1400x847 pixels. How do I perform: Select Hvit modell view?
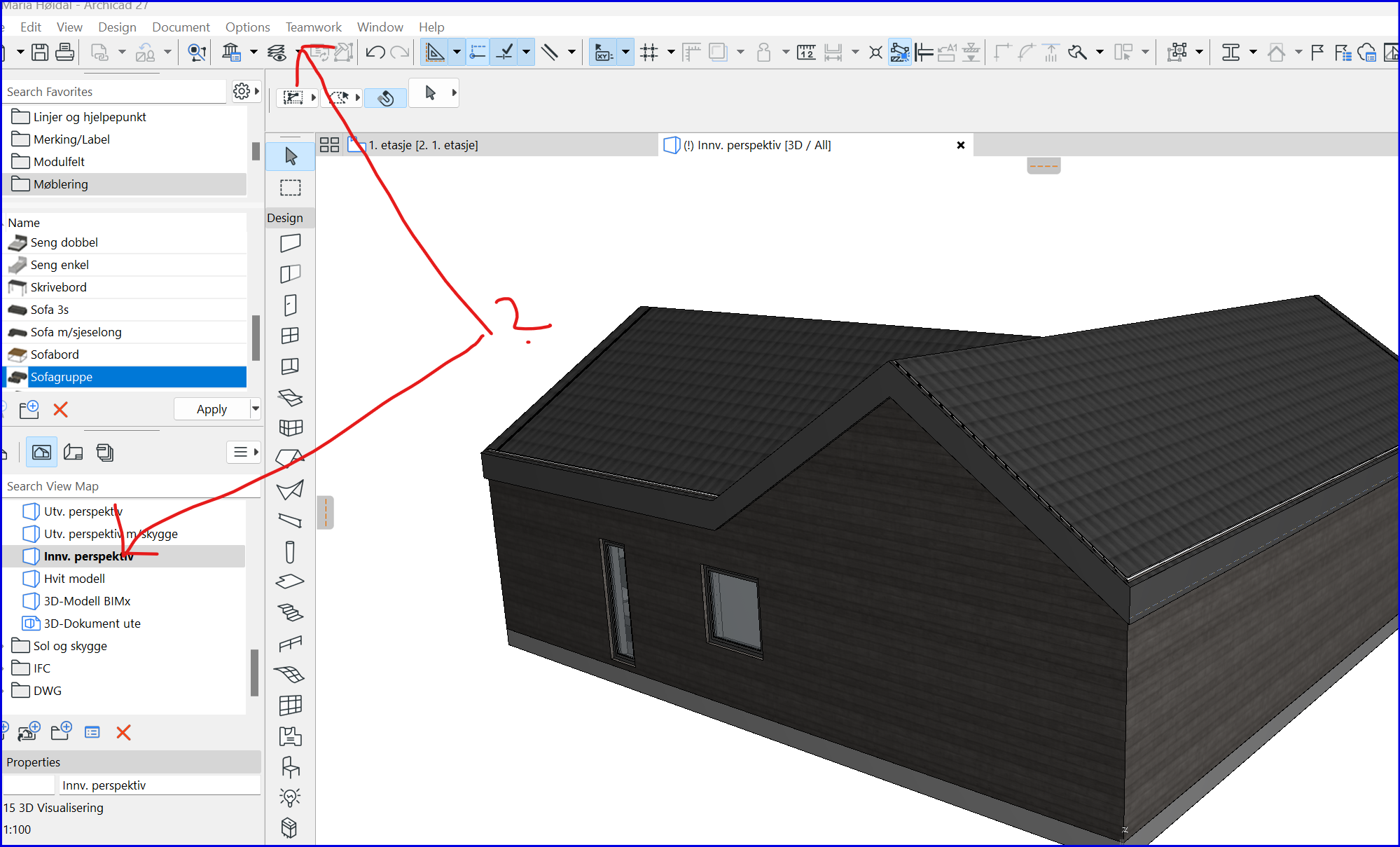point(74,579)
